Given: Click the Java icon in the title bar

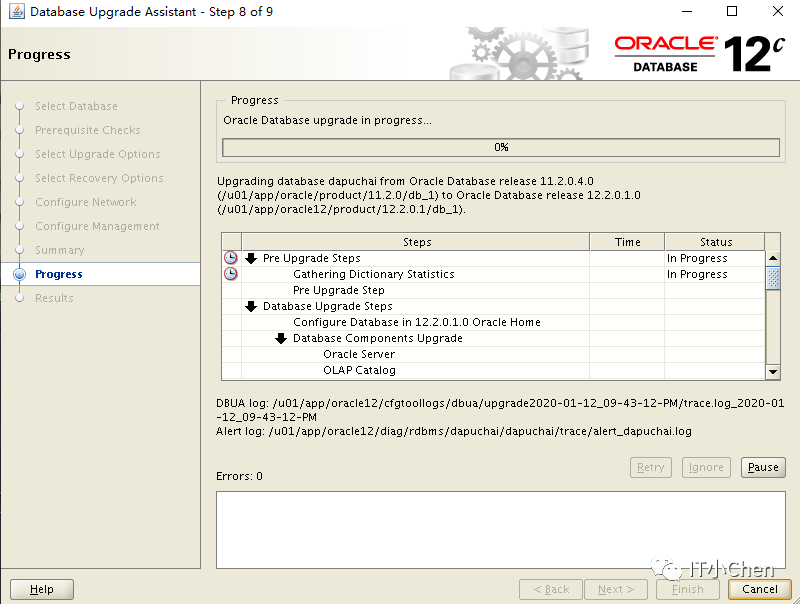Looking at the screenshot, I should (17, 11).
